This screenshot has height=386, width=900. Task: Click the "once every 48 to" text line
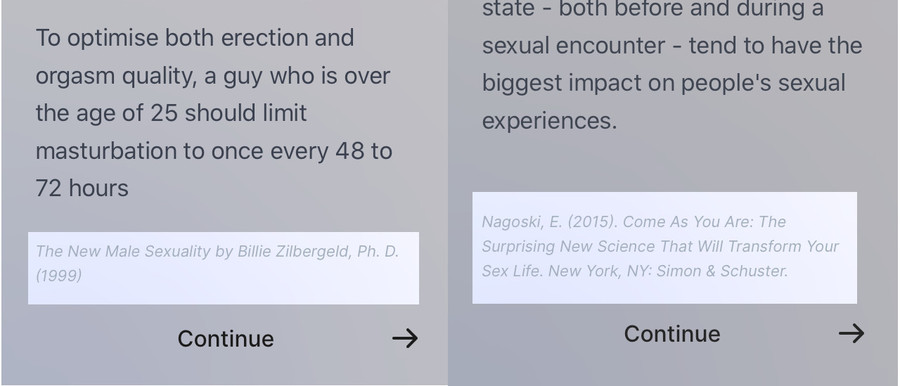click(302, 151)
